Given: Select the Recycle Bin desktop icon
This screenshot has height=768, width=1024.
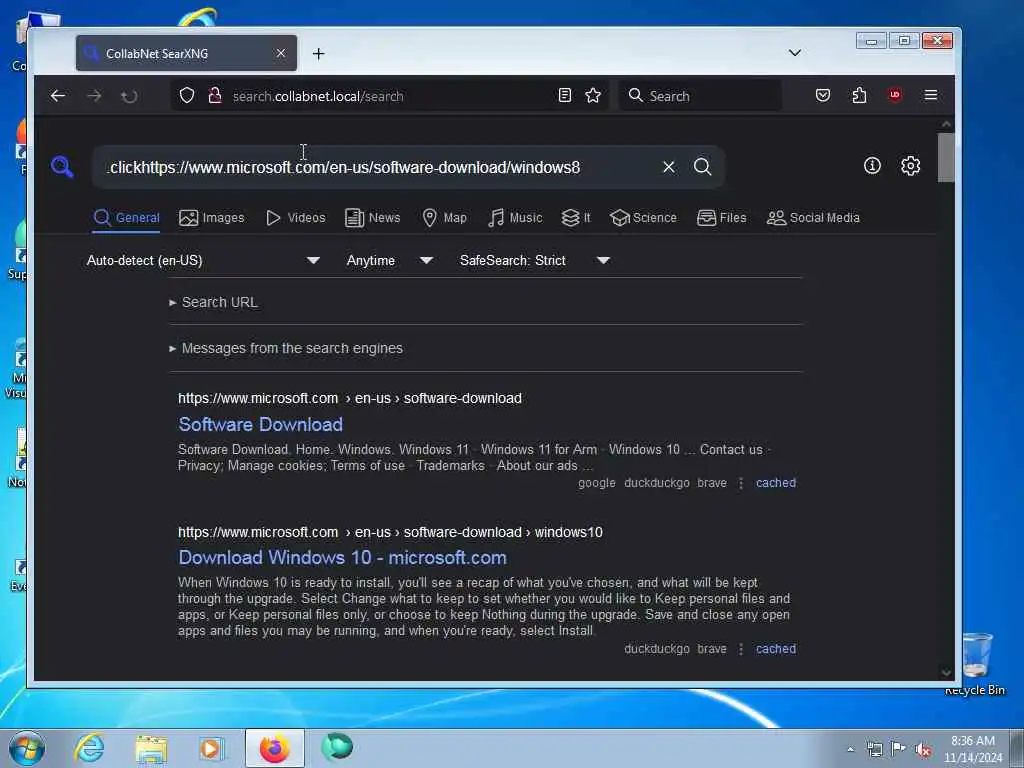Looking at the screenshot, I should point(976,663).
